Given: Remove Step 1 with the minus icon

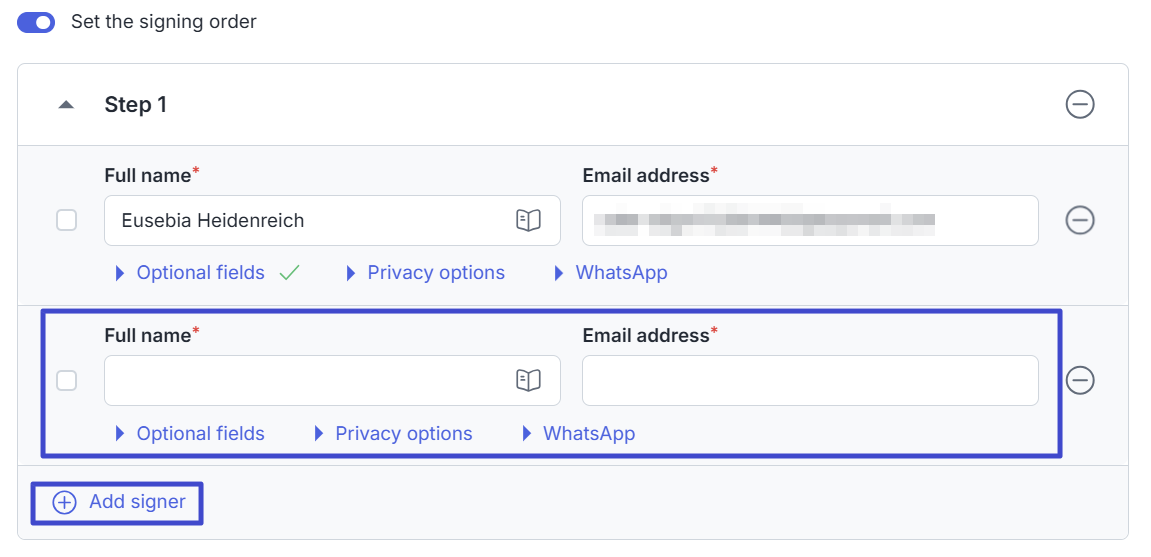Looking at the screenshot, I should [1079, 104].
